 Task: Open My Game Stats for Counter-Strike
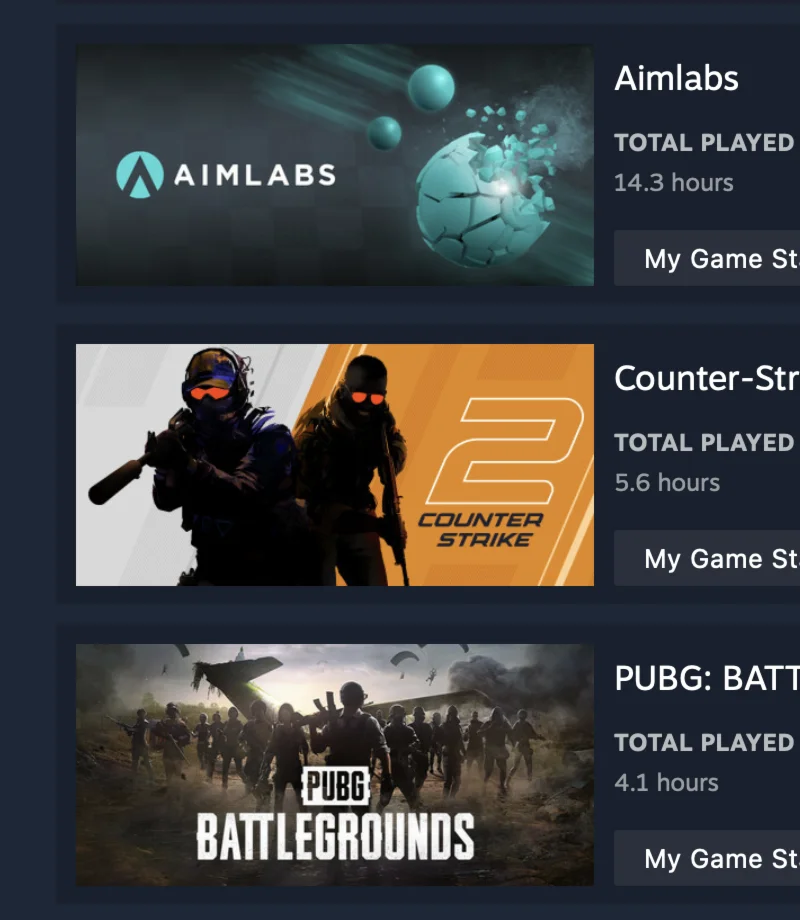tap(707, 558)
